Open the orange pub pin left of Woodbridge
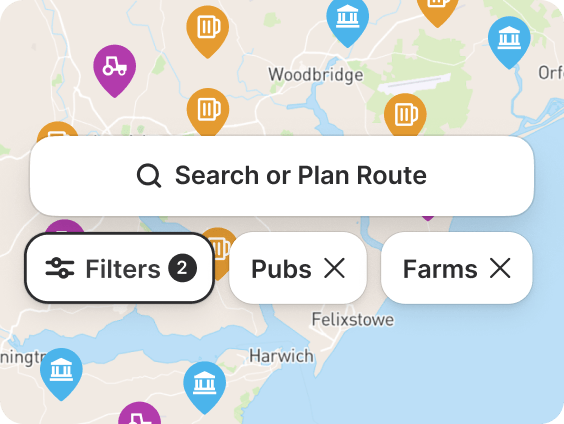This screenshot has width=564, height=424. coord(208,110)
